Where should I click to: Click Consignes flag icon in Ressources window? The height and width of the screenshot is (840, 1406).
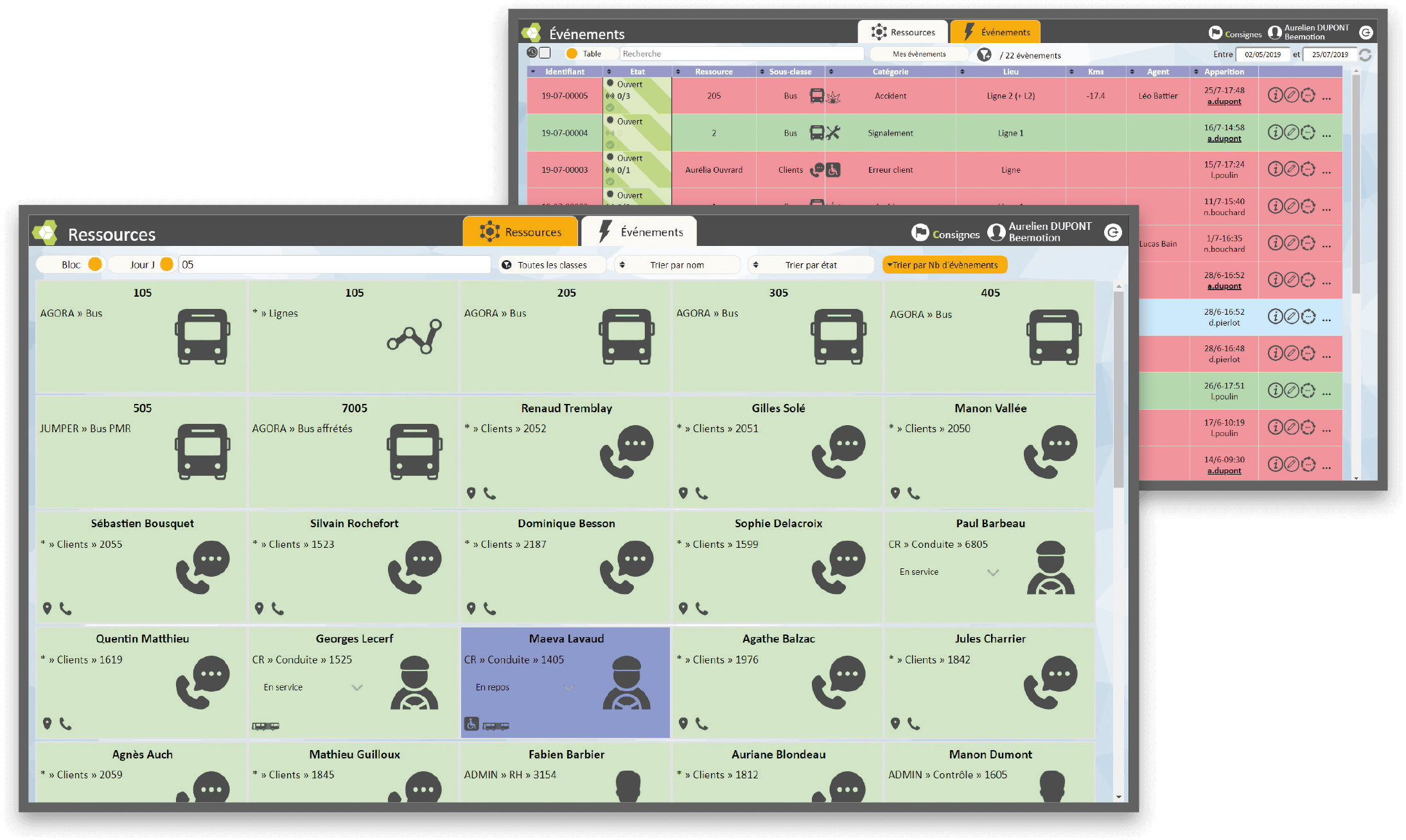tap(920, 232)
